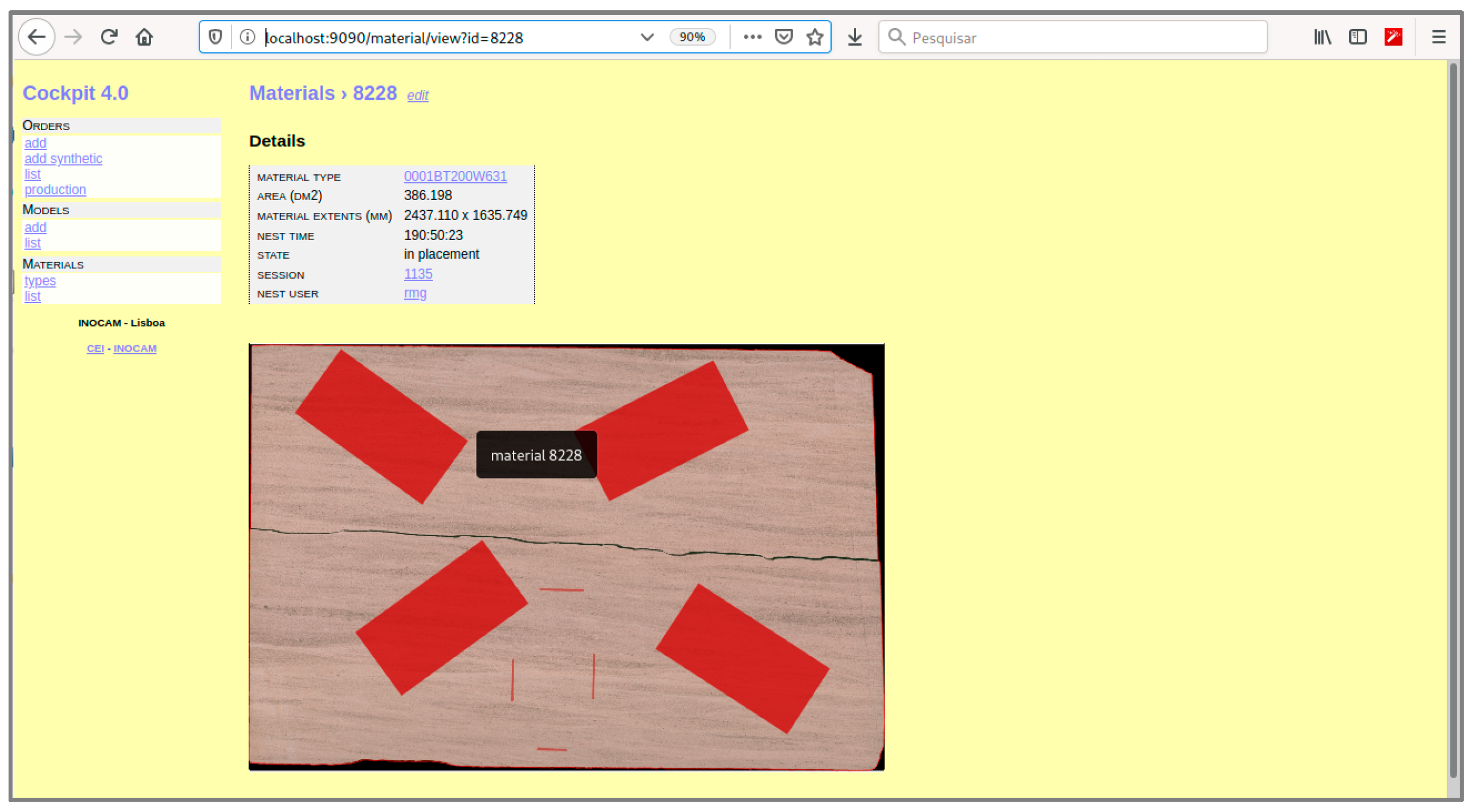Screen dimensions: 1478x812
Task: Go to the browser home page
Action: (144, 37)
